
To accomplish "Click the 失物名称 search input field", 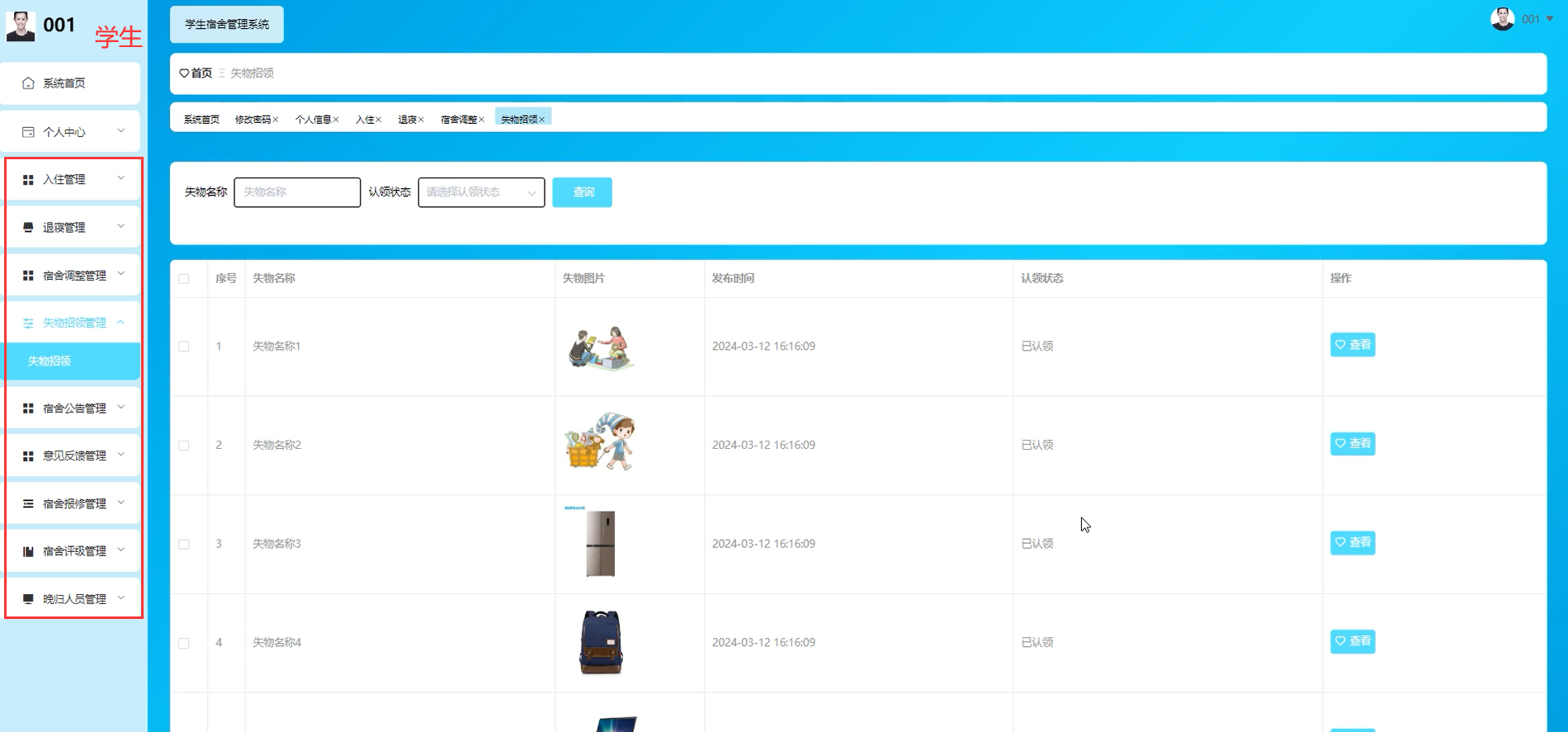I will click(x=297, y=192).
